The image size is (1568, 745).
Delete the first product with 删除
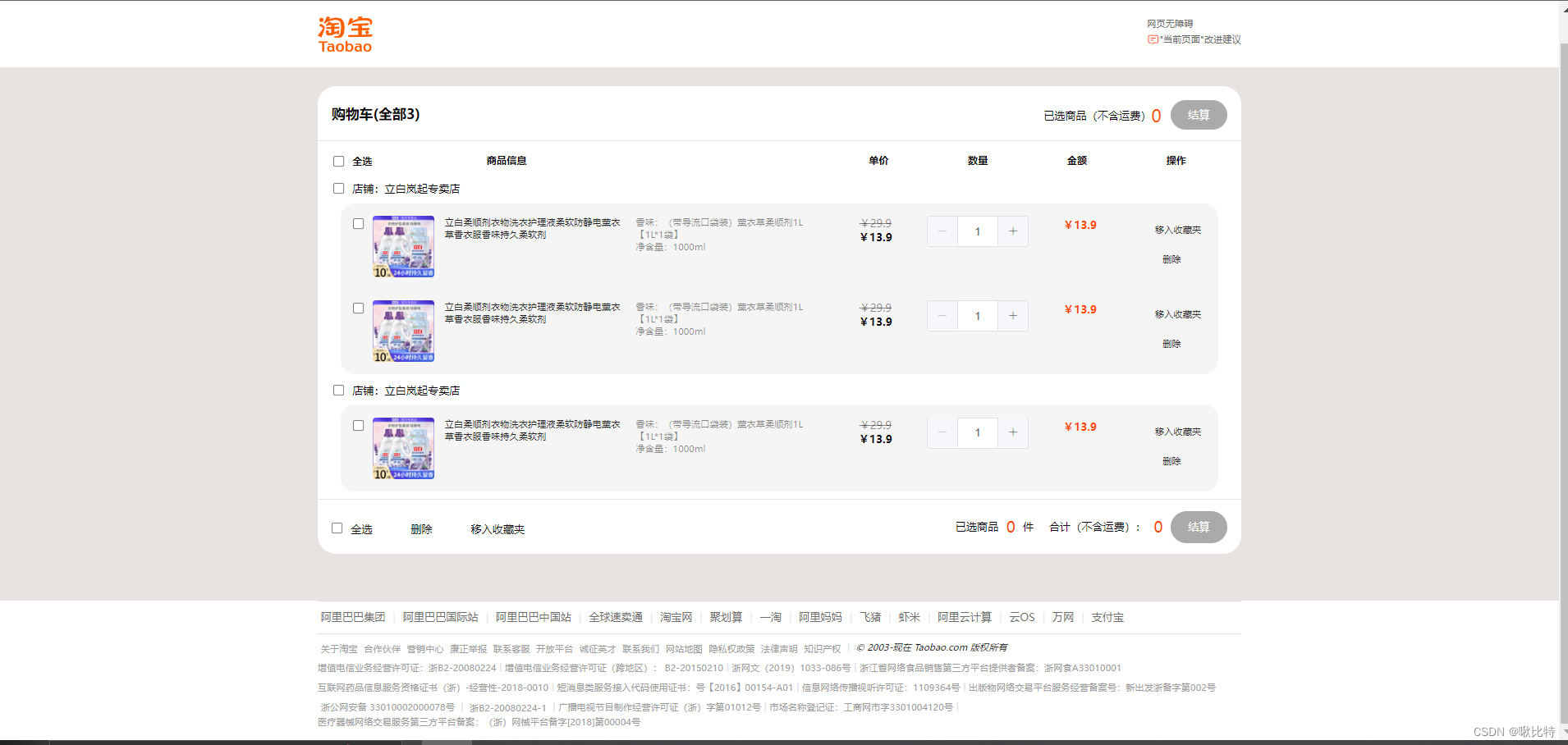(x=1171, y=259)
